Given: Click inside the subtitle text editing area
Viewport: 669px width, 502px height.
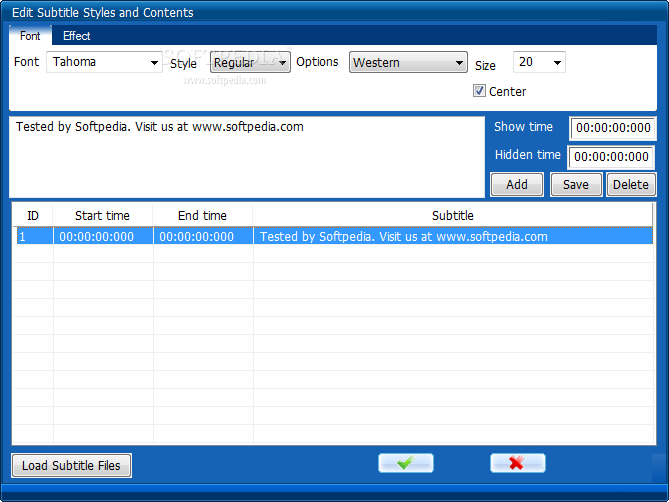Looking at the screenshot, I should [x=247, y=157].
